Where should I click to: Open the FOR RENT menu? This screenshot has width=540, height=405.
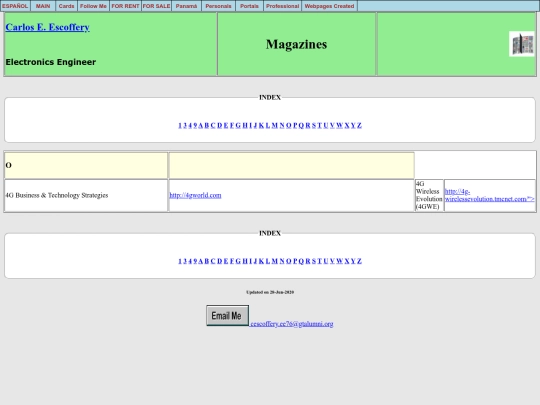click(125, 6)
